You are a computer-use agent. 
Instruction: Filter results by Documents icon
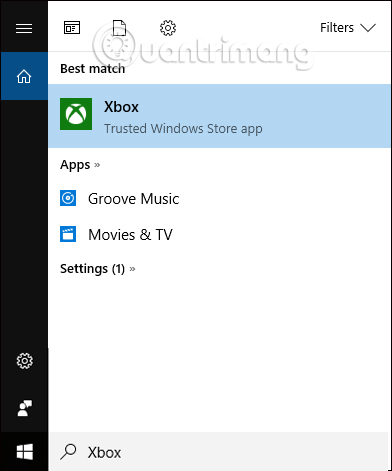[x=119, y=28]
